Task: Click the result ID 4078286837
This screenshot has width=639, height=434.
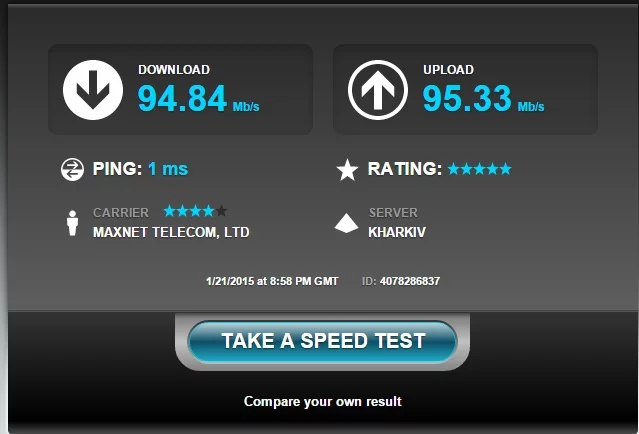Action: (410, 281)
